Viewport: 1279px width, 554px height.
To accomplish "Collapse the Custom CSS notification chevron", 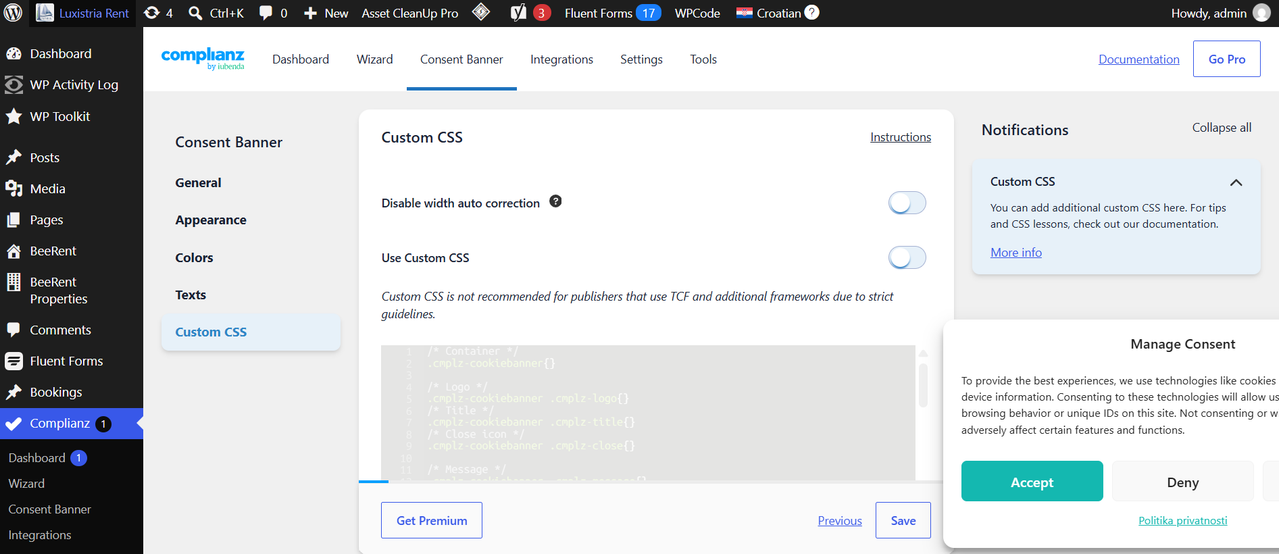I will click(x=1236, y=182).
